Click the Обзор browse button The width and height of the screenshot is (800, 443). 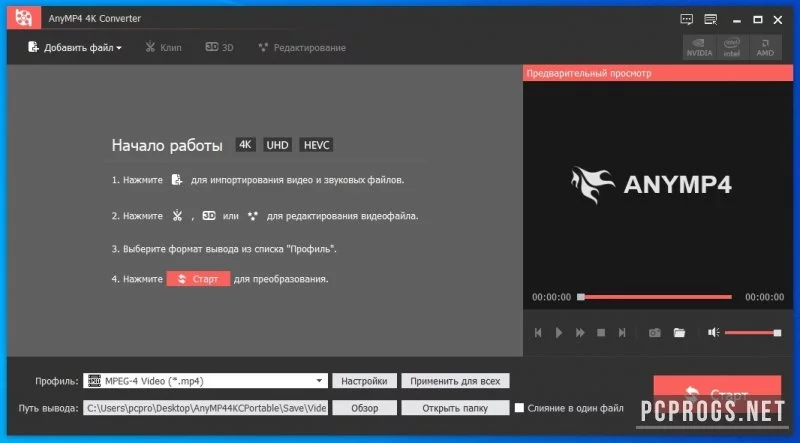[364, 408]
